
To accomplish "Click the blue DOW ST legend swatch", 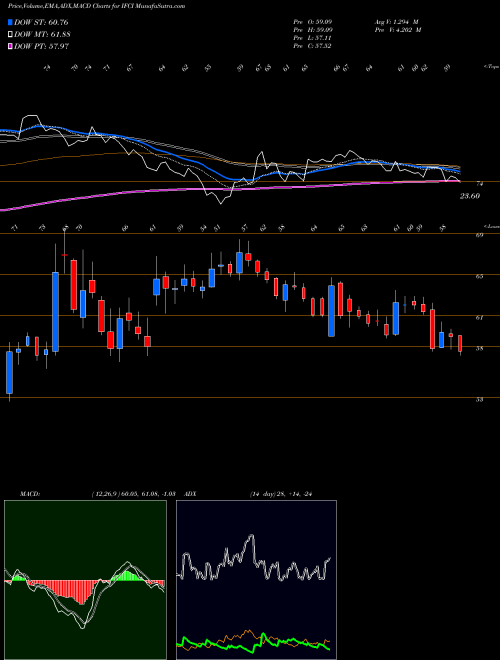I will pyautogui.click(x=11, y=22).
